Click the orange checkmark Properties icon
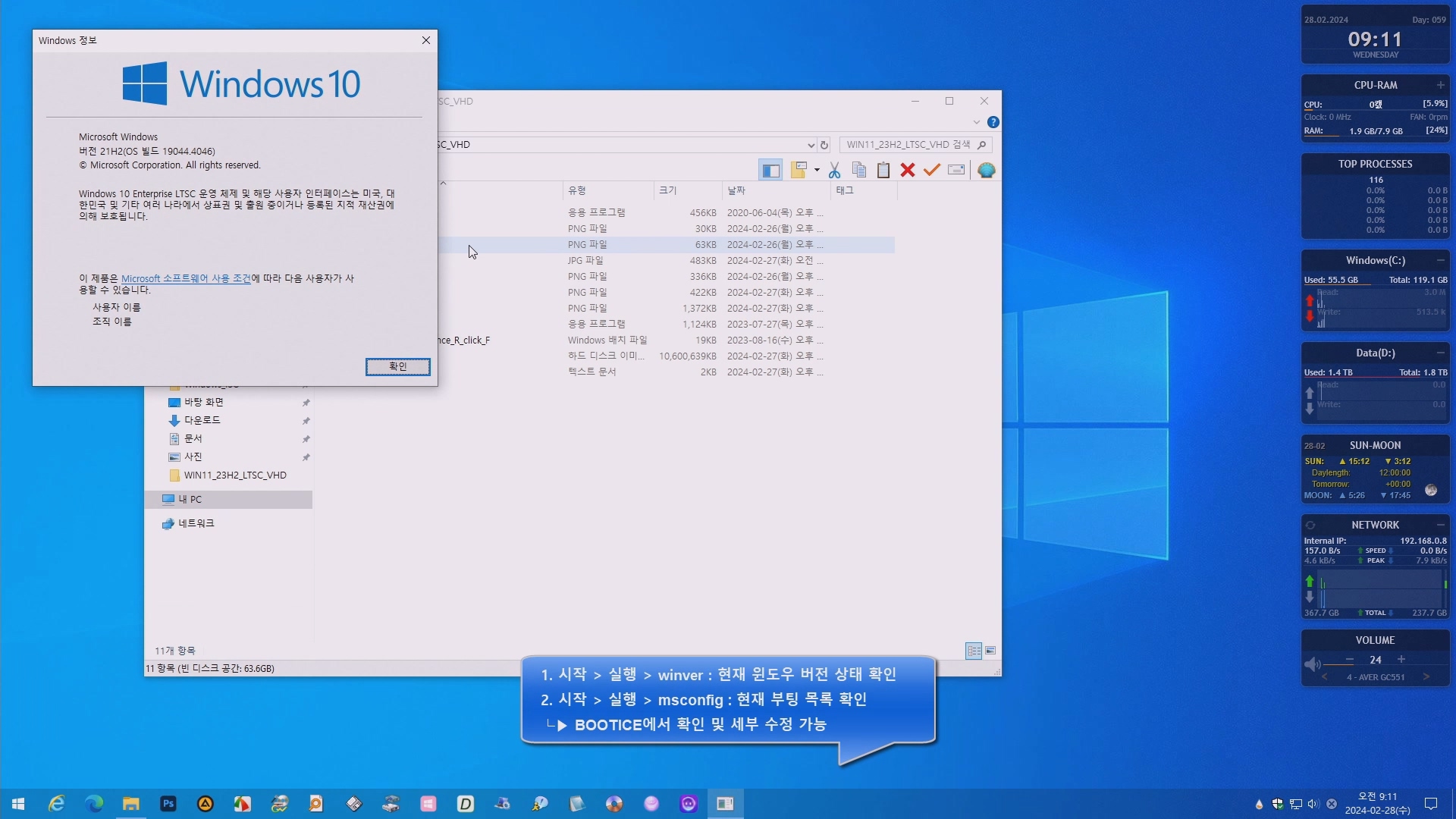This screenshot has height=819, width=1456. click(x=931, y=170)
